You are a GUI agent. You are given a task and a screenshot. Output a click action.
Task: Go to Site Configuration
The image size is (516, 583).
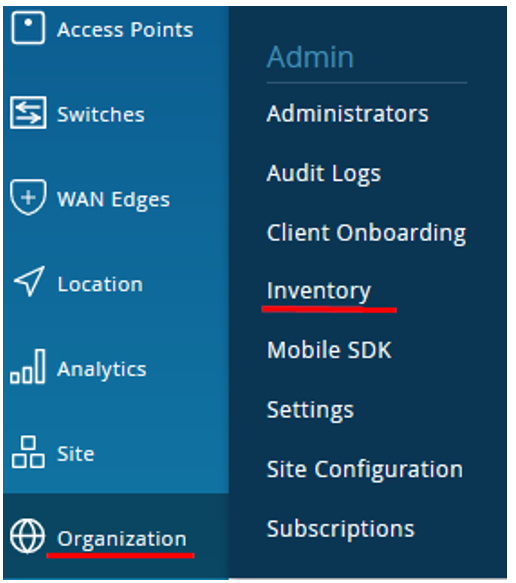[x=365, y=470]
